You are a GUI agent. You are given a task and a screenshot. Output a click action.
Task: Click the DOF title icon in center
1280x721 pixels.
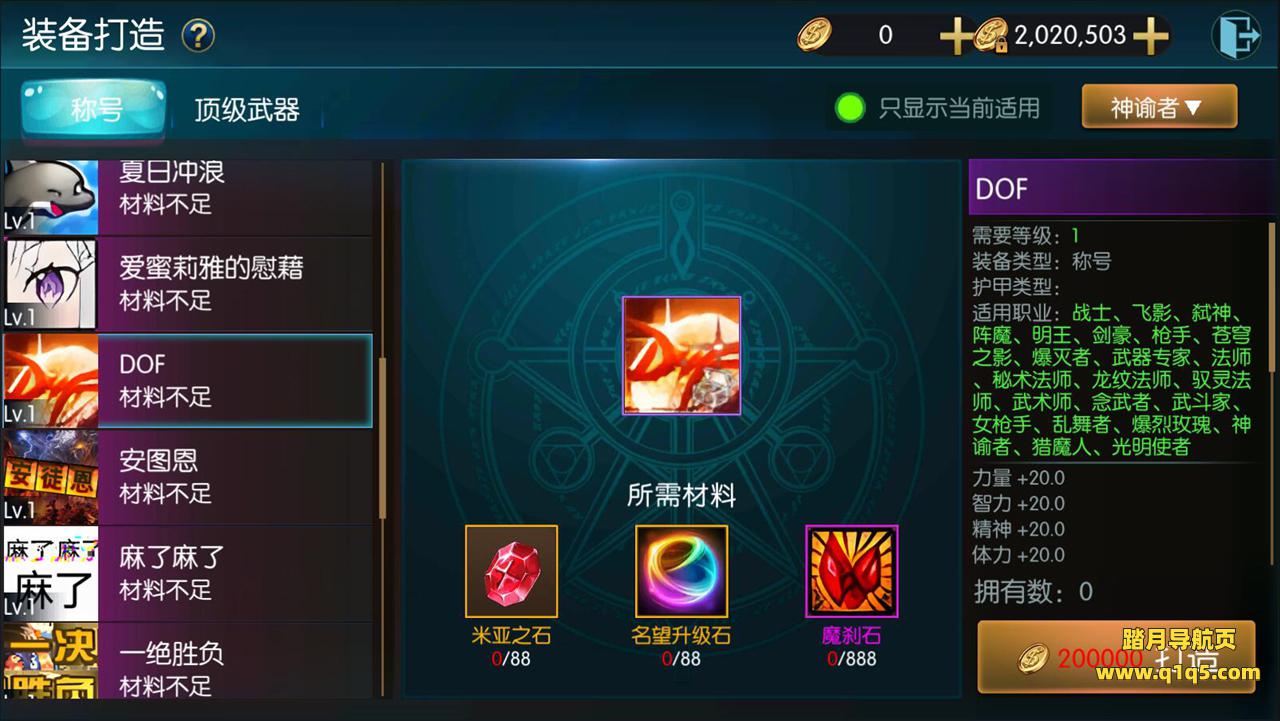[681, 355]
